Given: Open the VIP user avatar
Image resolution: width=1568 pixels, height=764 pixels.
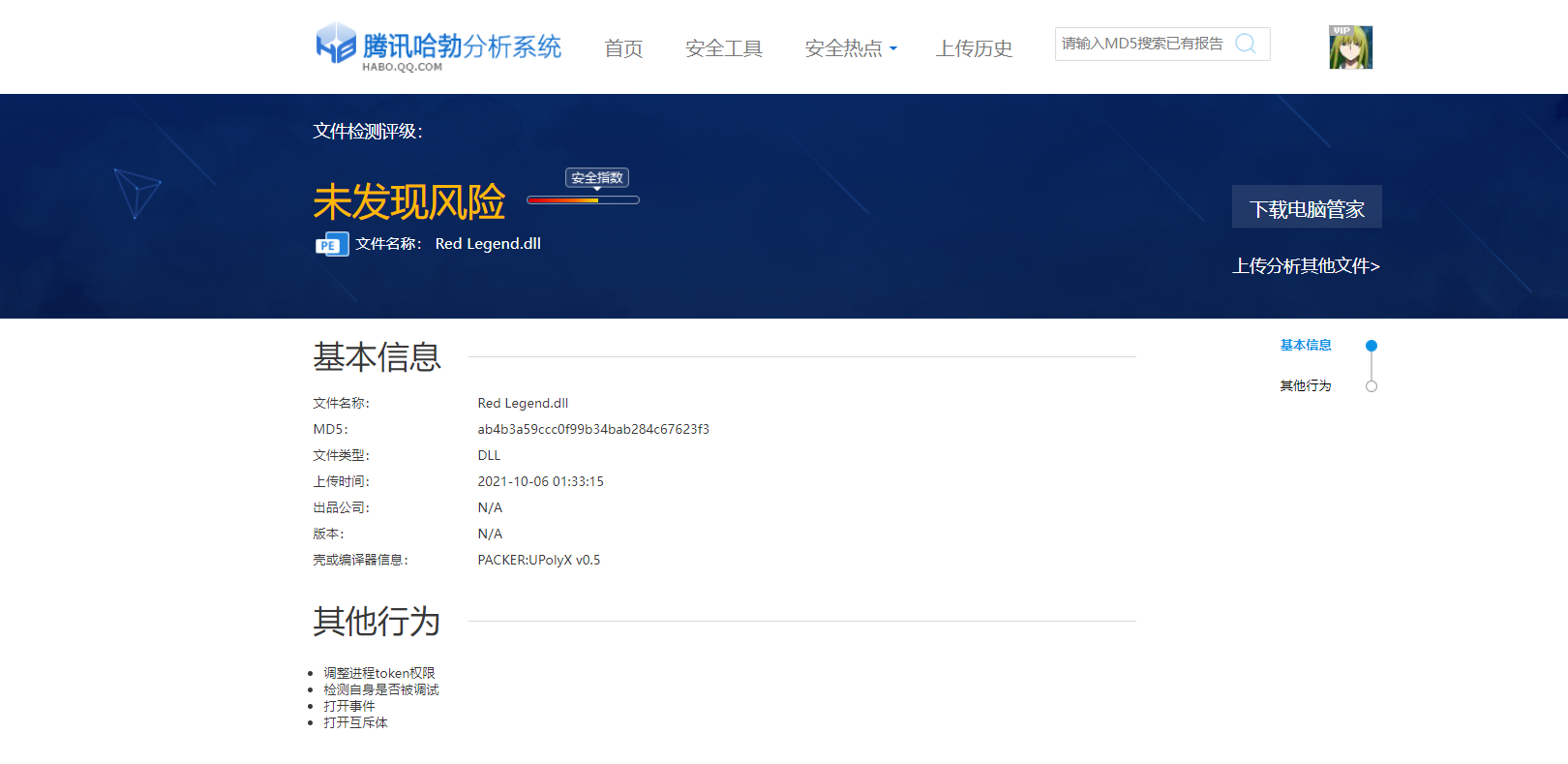Looking at the screenshot, I should pyautogui.click(x=1350, y=47).
